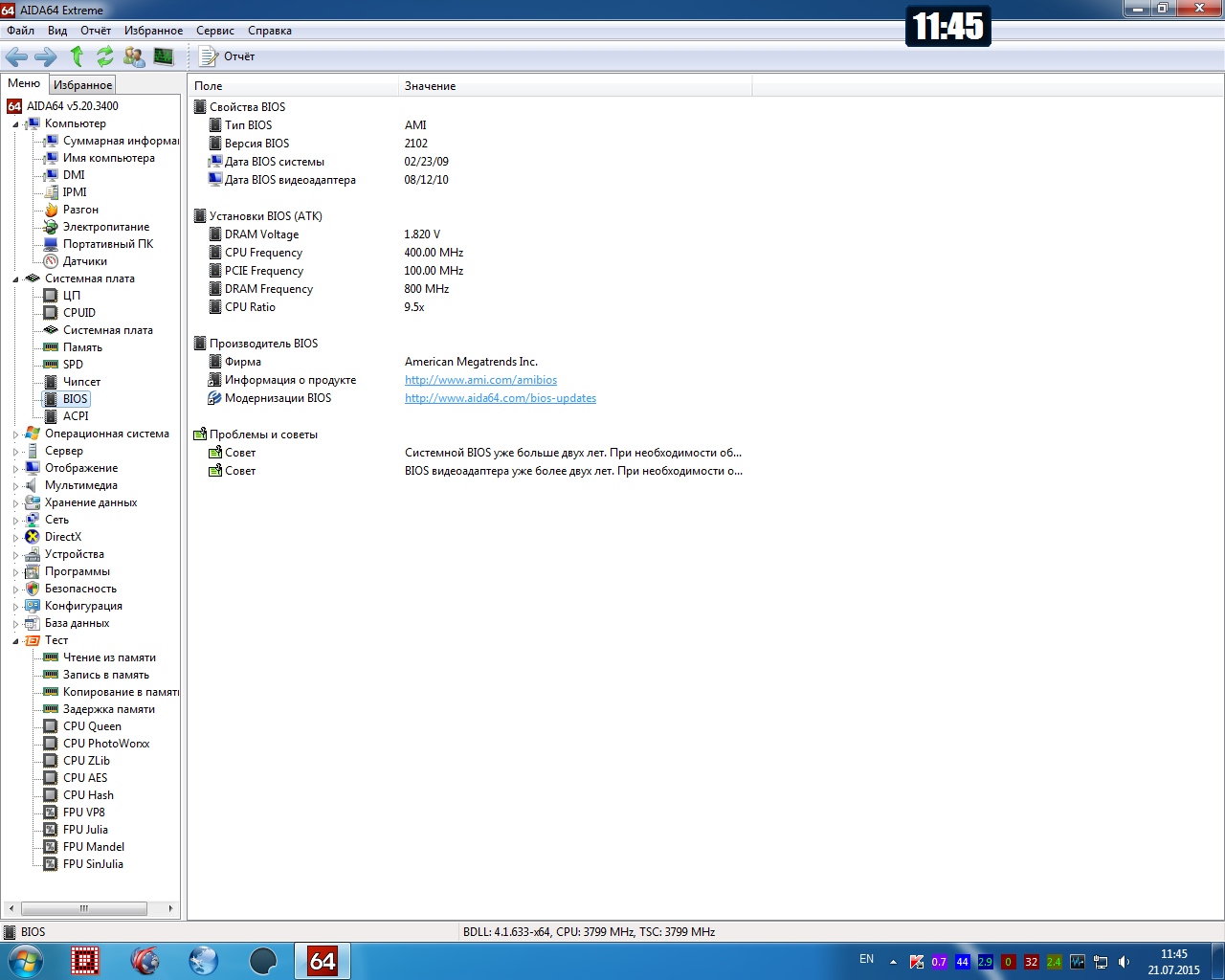Select Суммарная информация in the tree
The width and height of the screenshot is (1225, 980).
(x=121, y=141)
